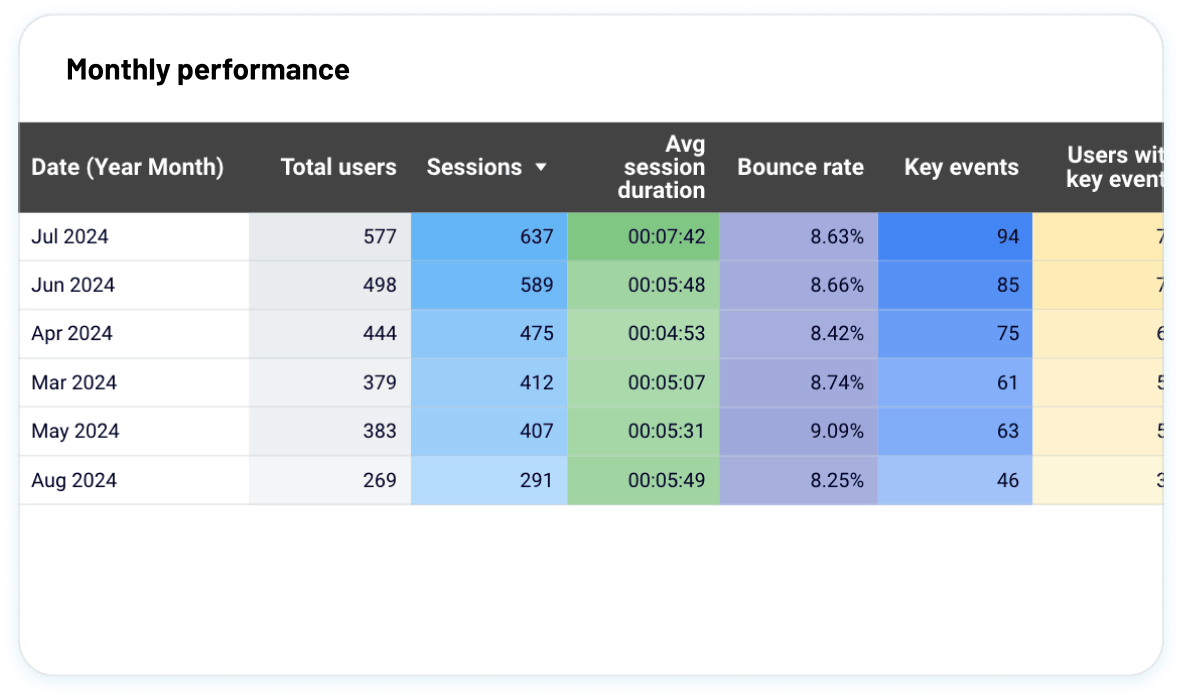Select the Avg session duration header

pyautogui.click(x=662, y=167)
